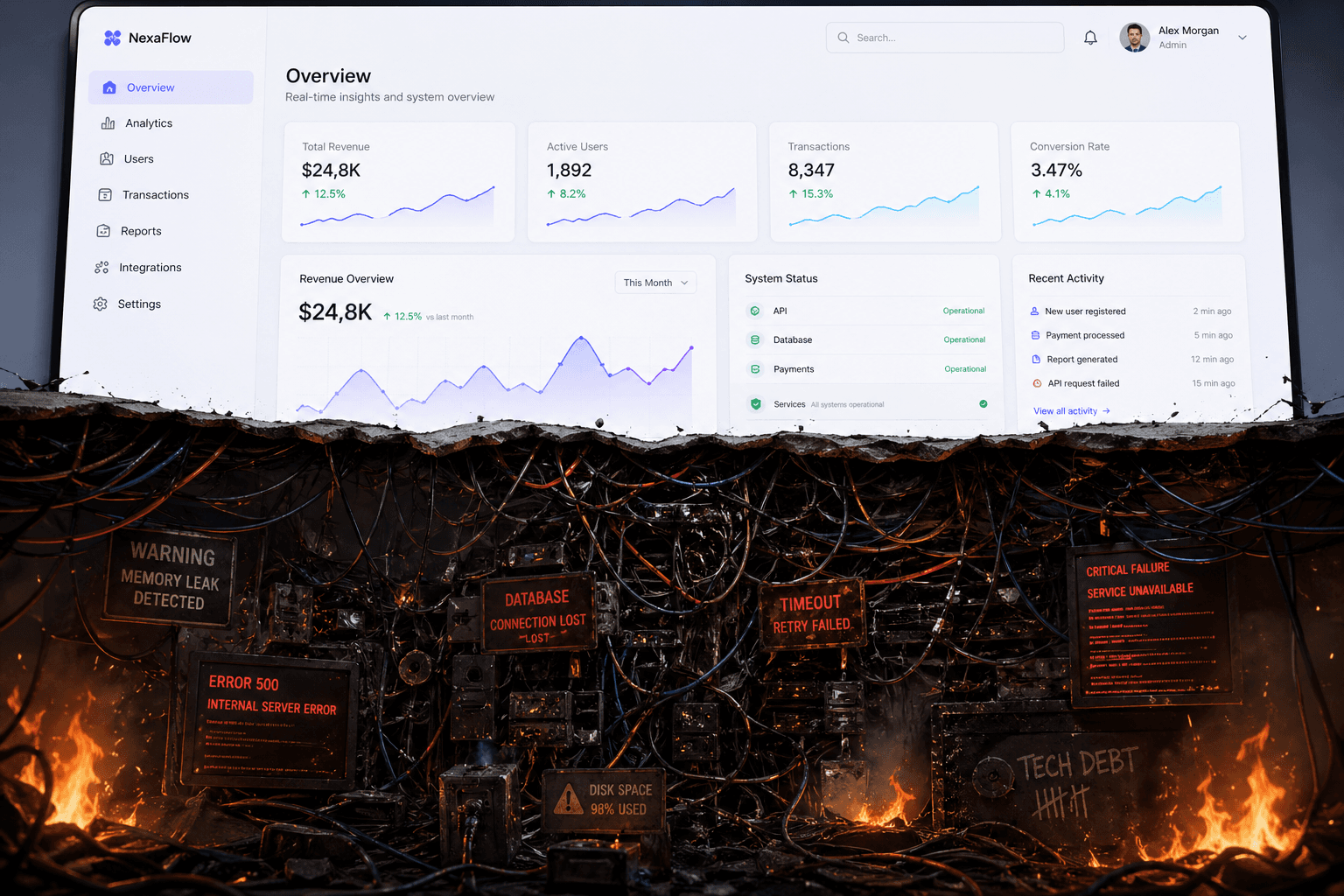
Task: Open notifications via the bell icon
Action: click(x=1090, y=38)
